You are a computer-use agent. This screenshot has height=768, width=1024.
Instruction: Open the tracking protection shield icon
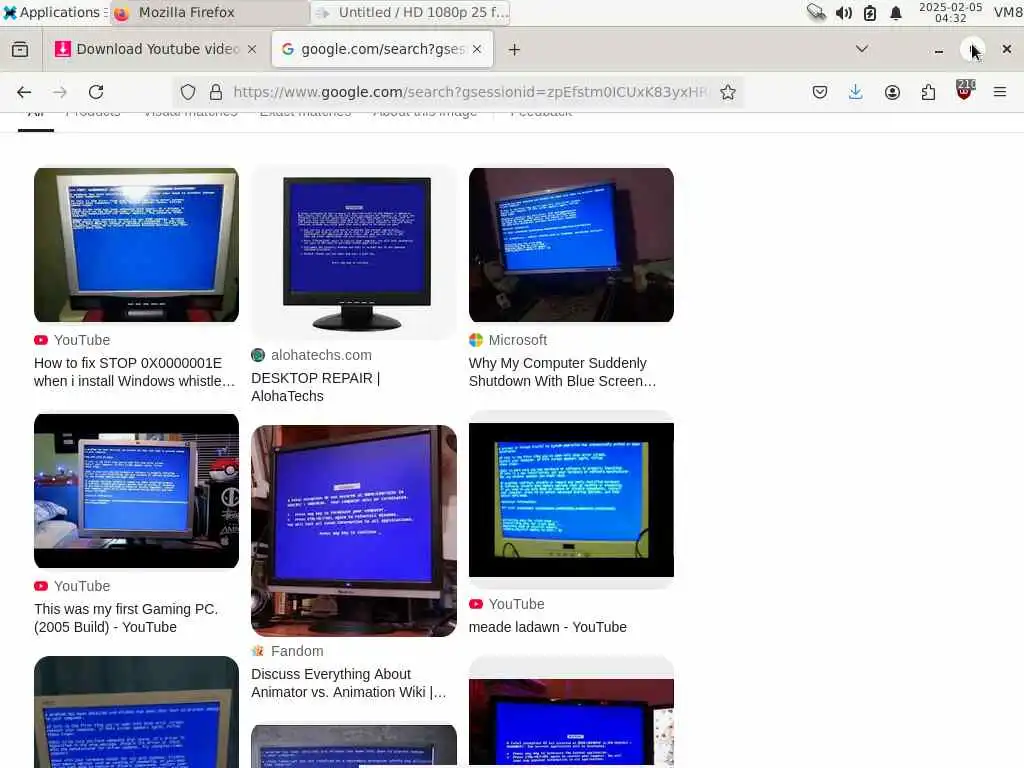click(x=187, y=92)
